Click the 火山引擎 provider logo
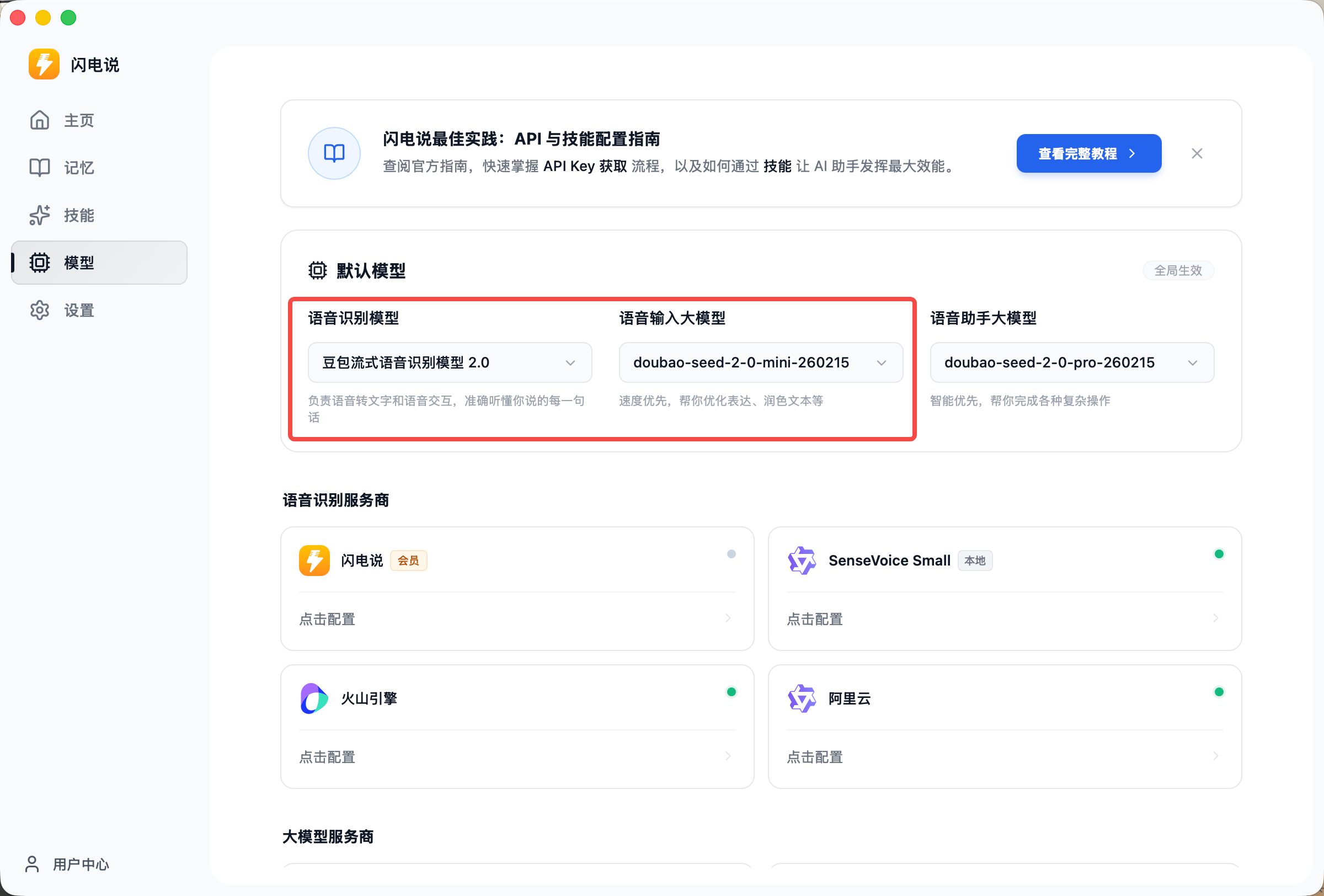 (314, 698)
